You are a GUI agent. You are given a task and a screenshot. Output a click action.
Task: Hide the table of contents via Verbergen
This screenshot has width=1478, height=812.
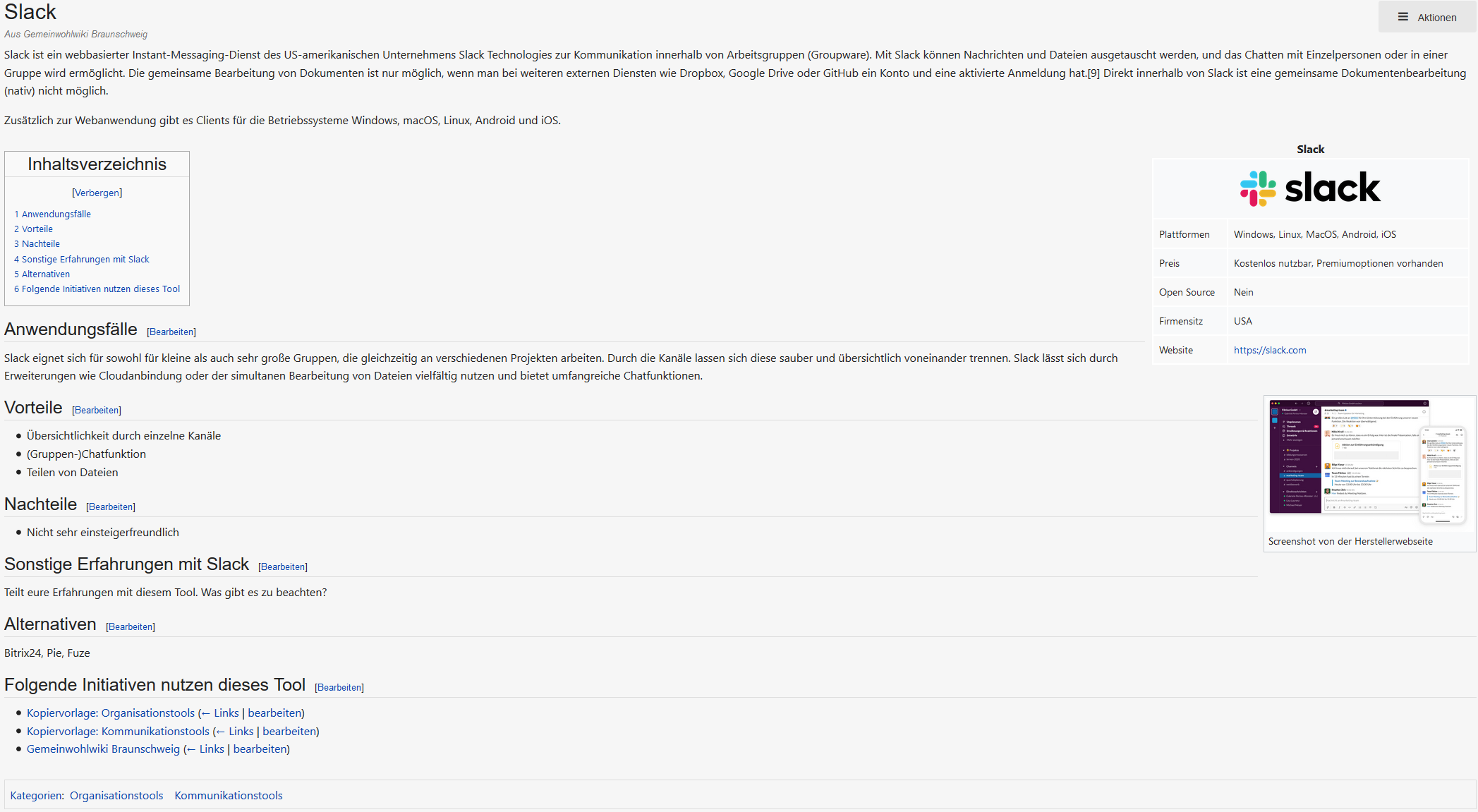click(97, 193)
